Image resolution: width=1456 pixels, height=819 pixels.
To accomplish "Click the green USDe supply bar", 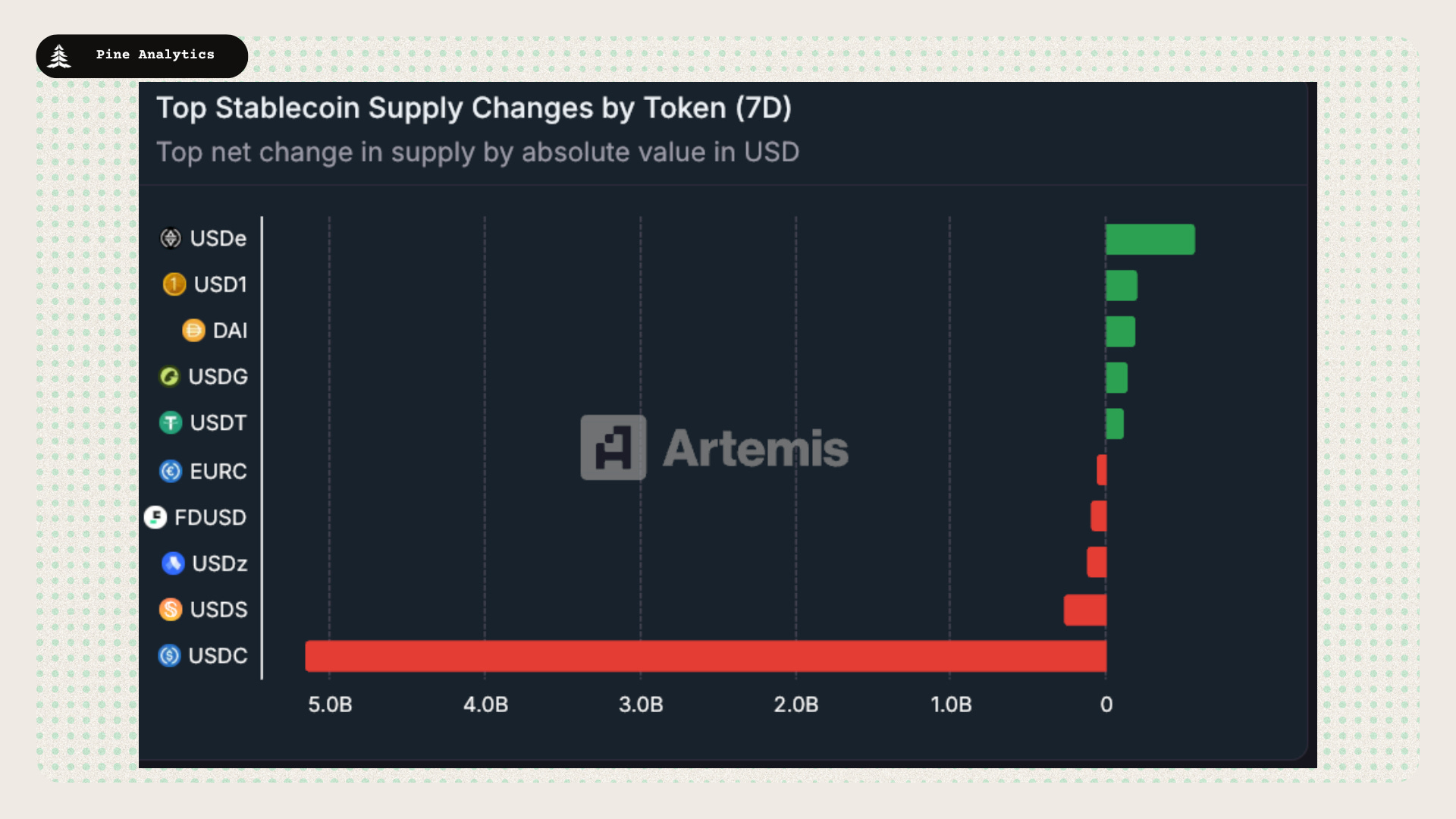I will [x=1150, y=240].
